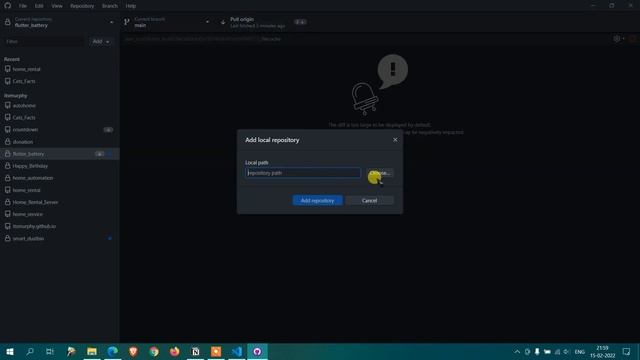The image size is (640, 360).
Task: Click the network icon in system tray
Action: click(557, 351)
